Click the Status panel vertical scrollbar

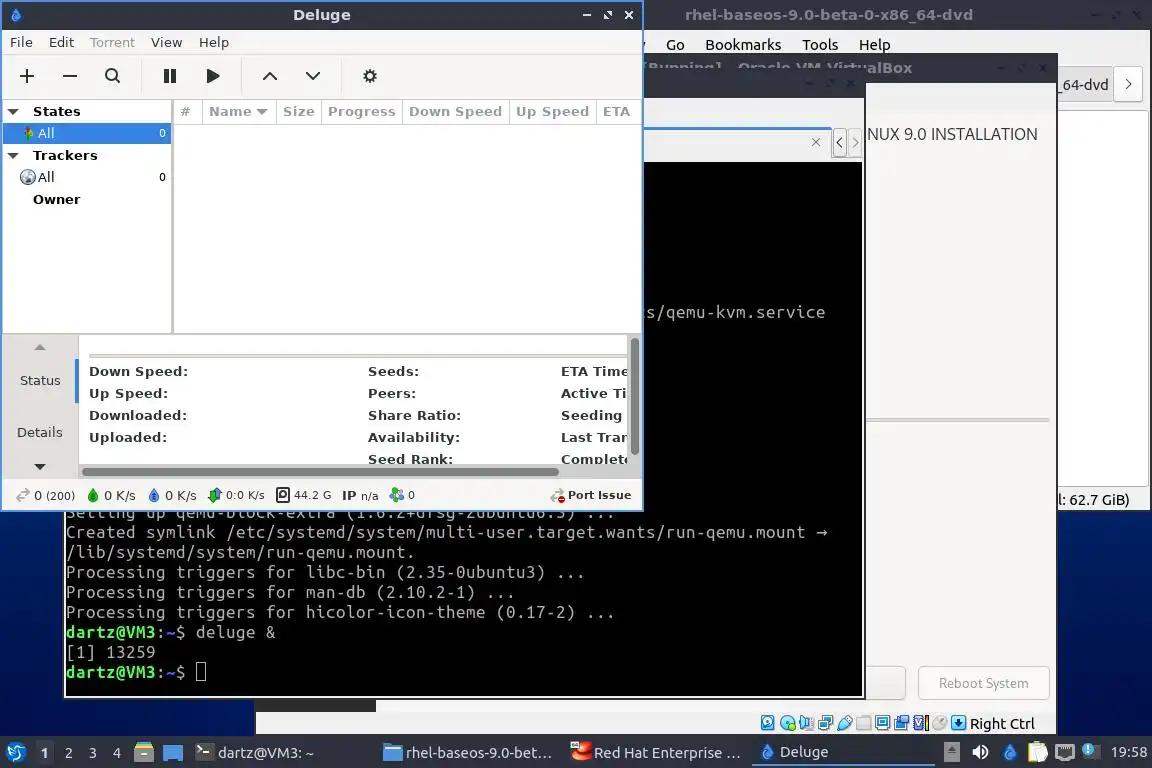coord(635,397)
